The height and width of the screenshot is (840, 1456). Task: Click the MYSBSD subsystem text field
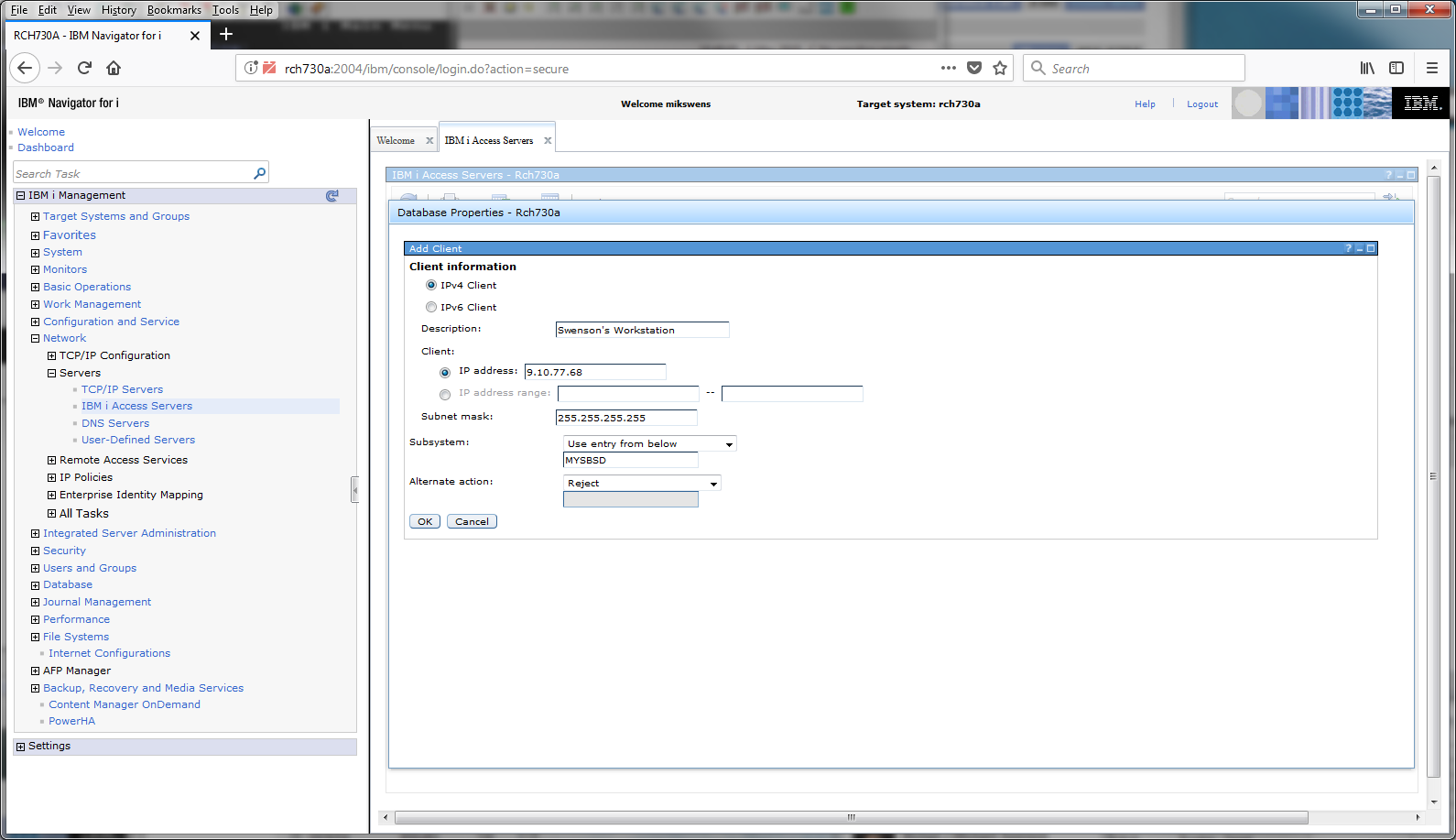630,460
